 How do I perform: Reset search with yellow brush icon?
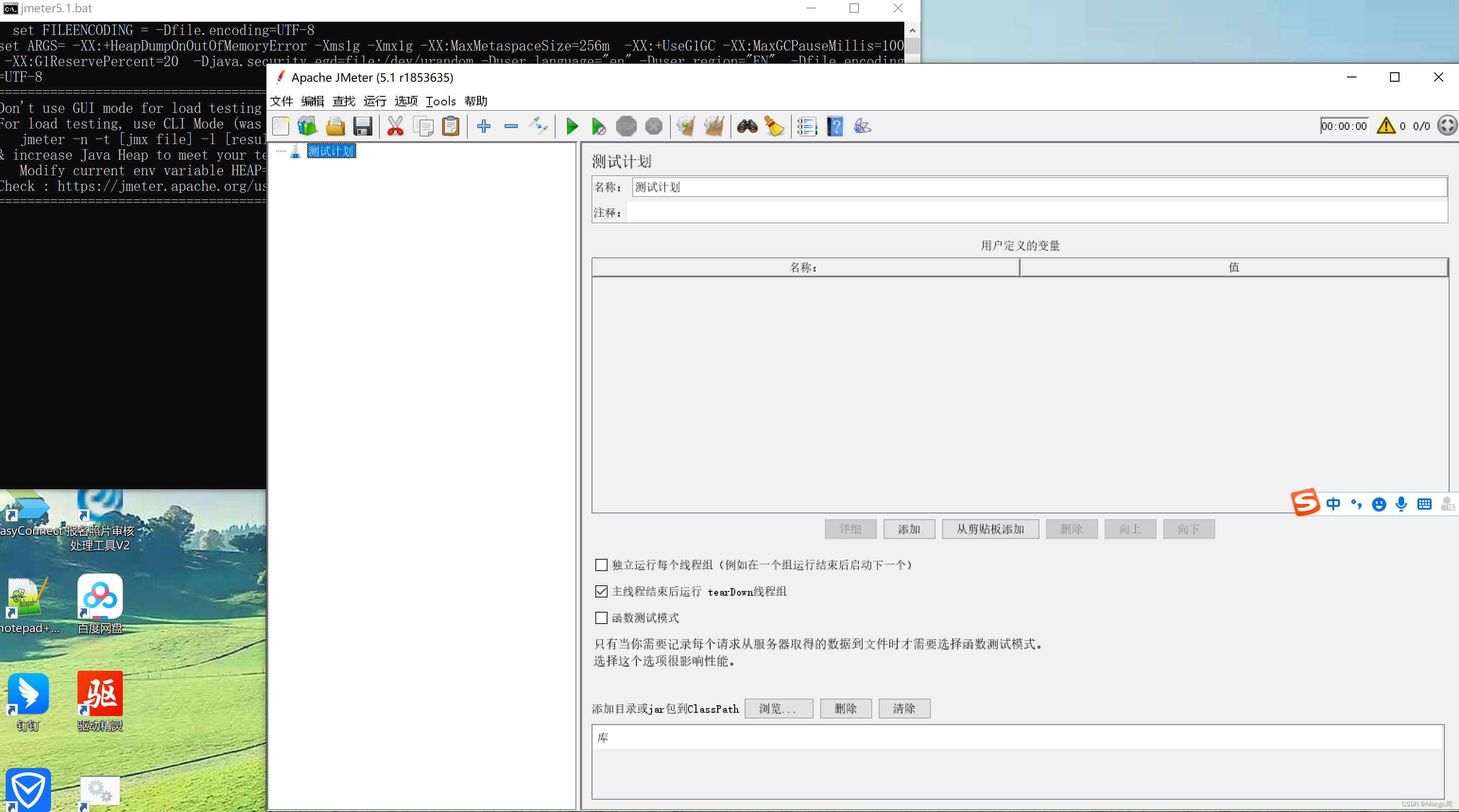[774, 126]
